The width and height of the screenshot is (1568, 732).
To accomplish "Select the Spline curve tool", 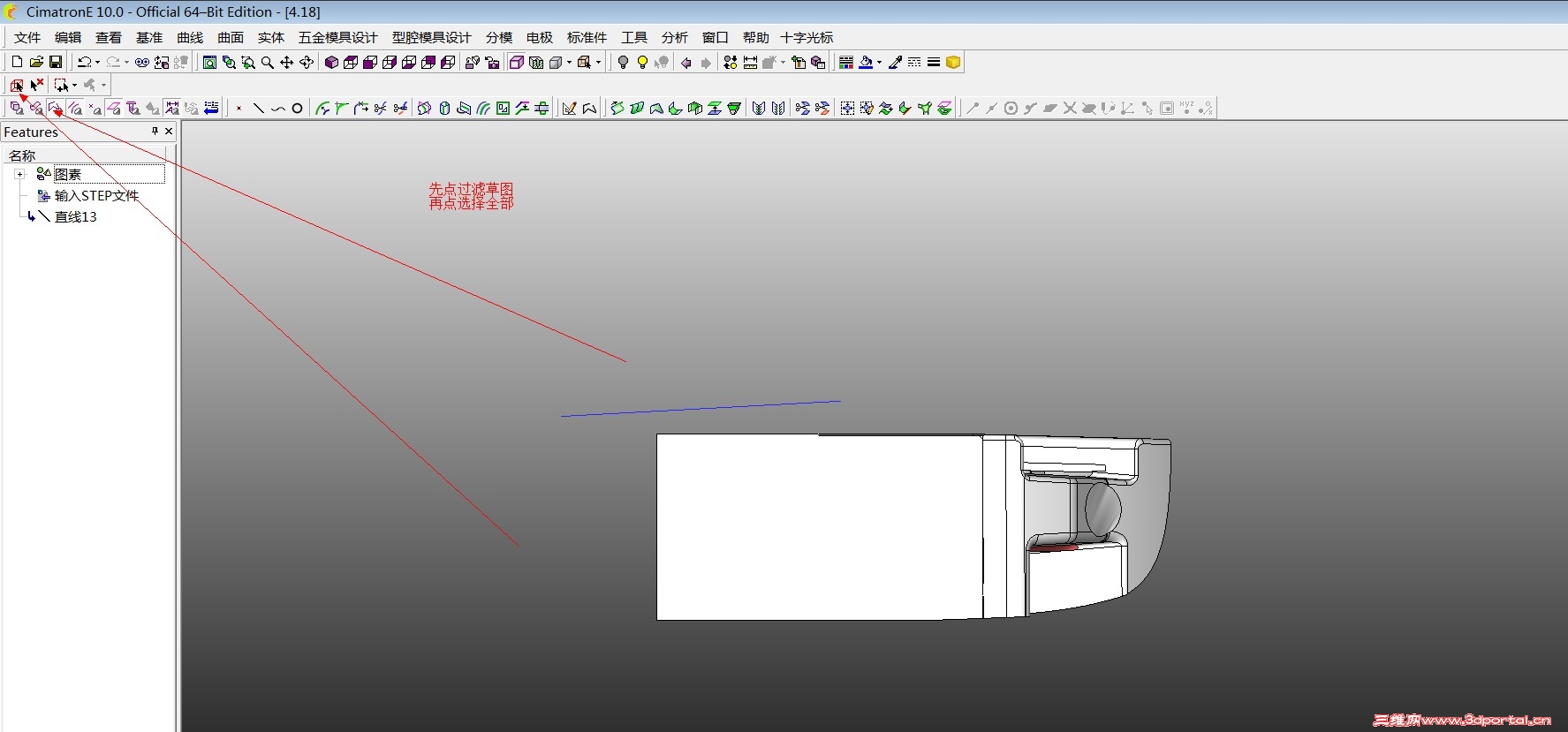I will click(x=277, y=109).
